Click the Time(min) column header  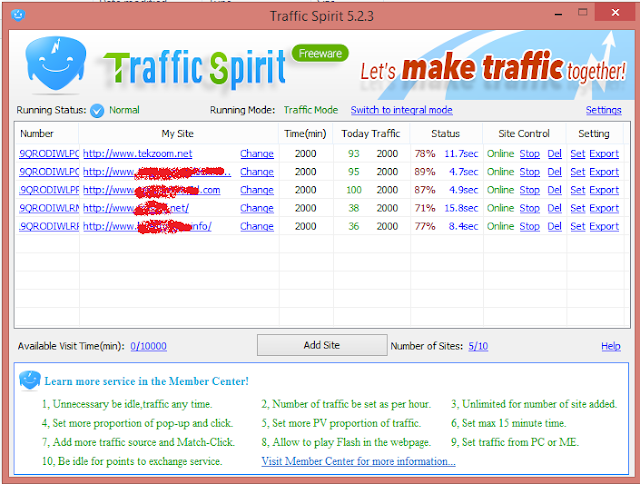coord(305,133)
